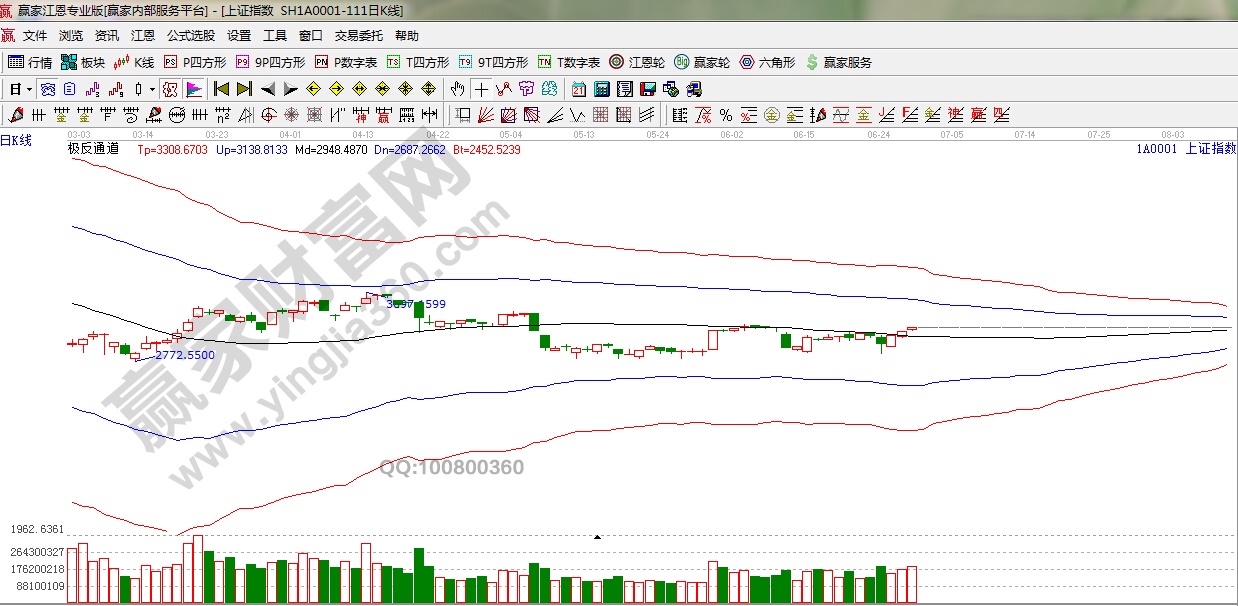
Task: Click the calculator icon in toolbar
Action: tap(602, 89)
